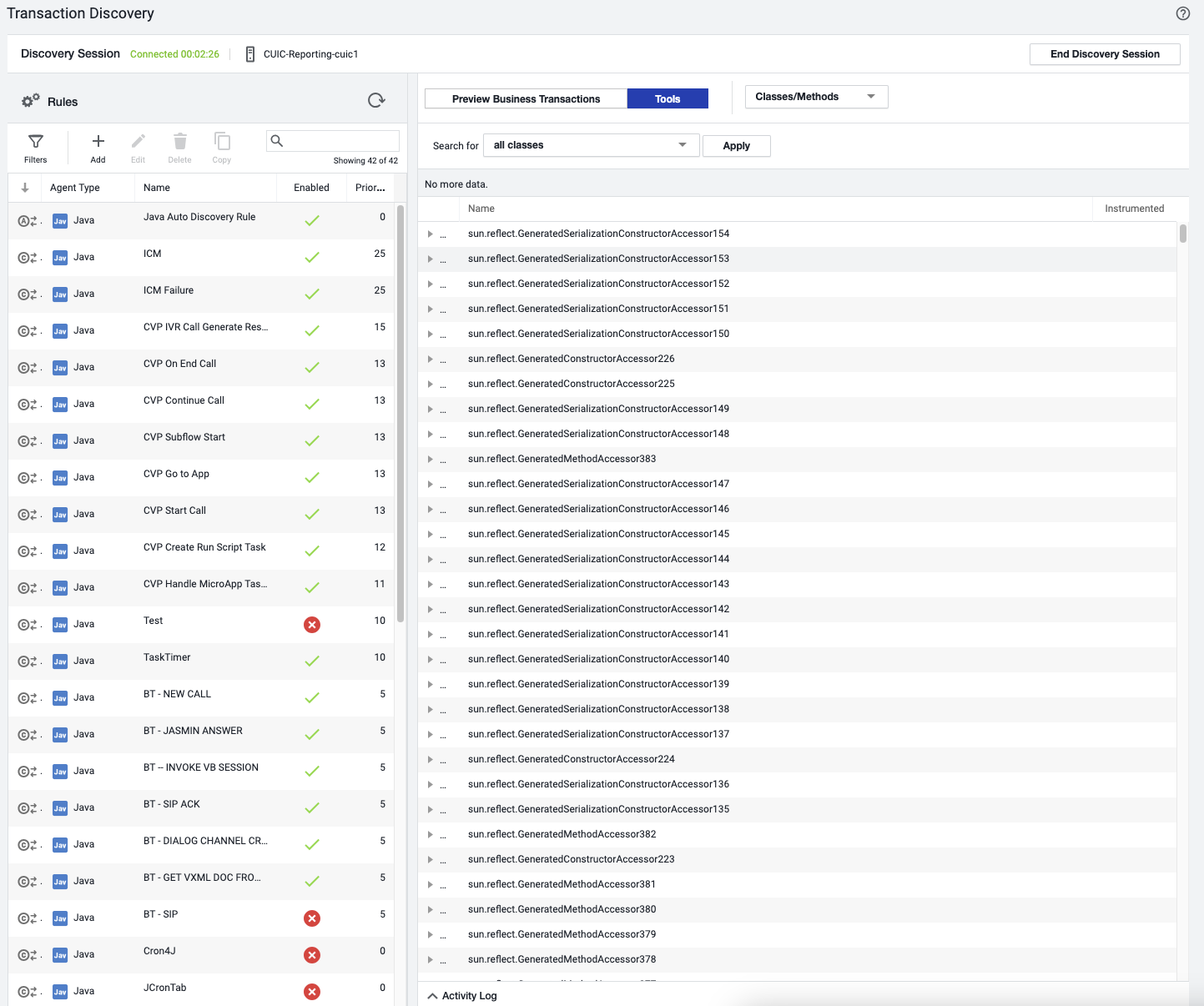Toggle disabled red X for Test rule
This screenshot has height=1006, width=1204.
click(x=312, y=625)
